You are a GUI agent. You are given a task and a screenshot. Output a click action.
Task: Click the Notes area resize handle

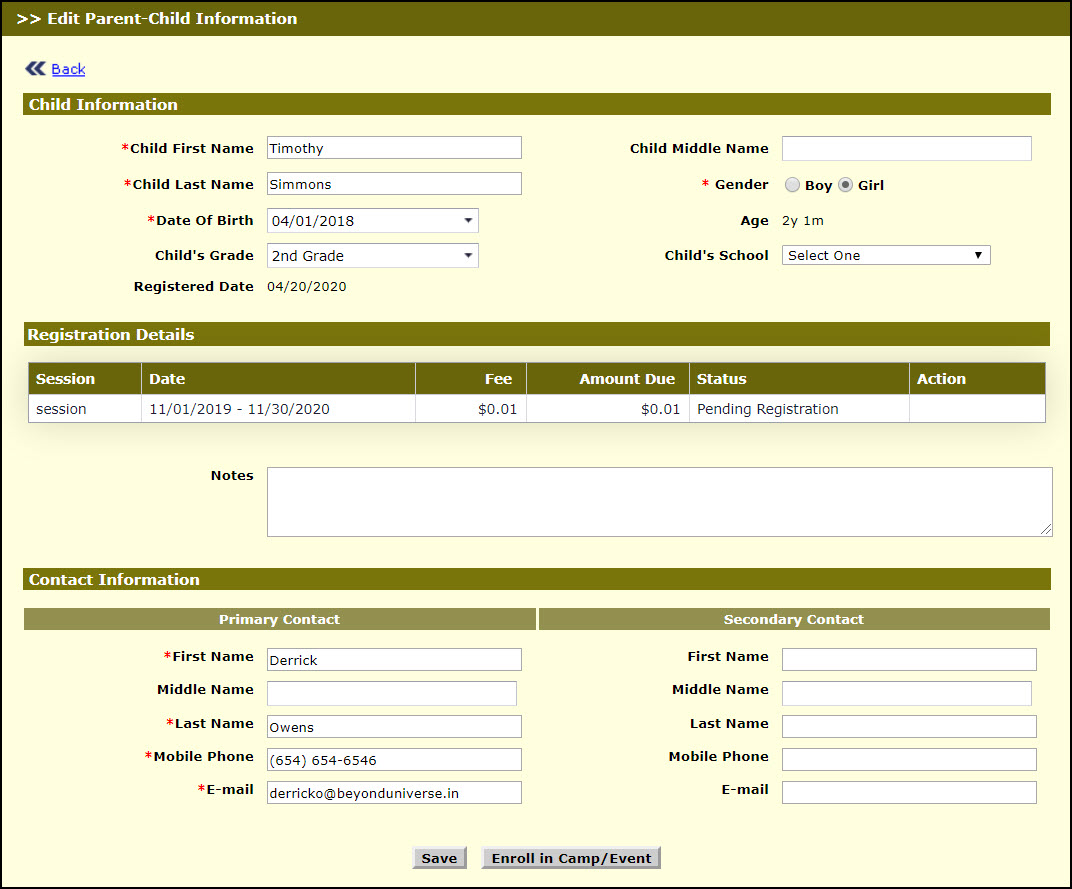pos(1046,530)
